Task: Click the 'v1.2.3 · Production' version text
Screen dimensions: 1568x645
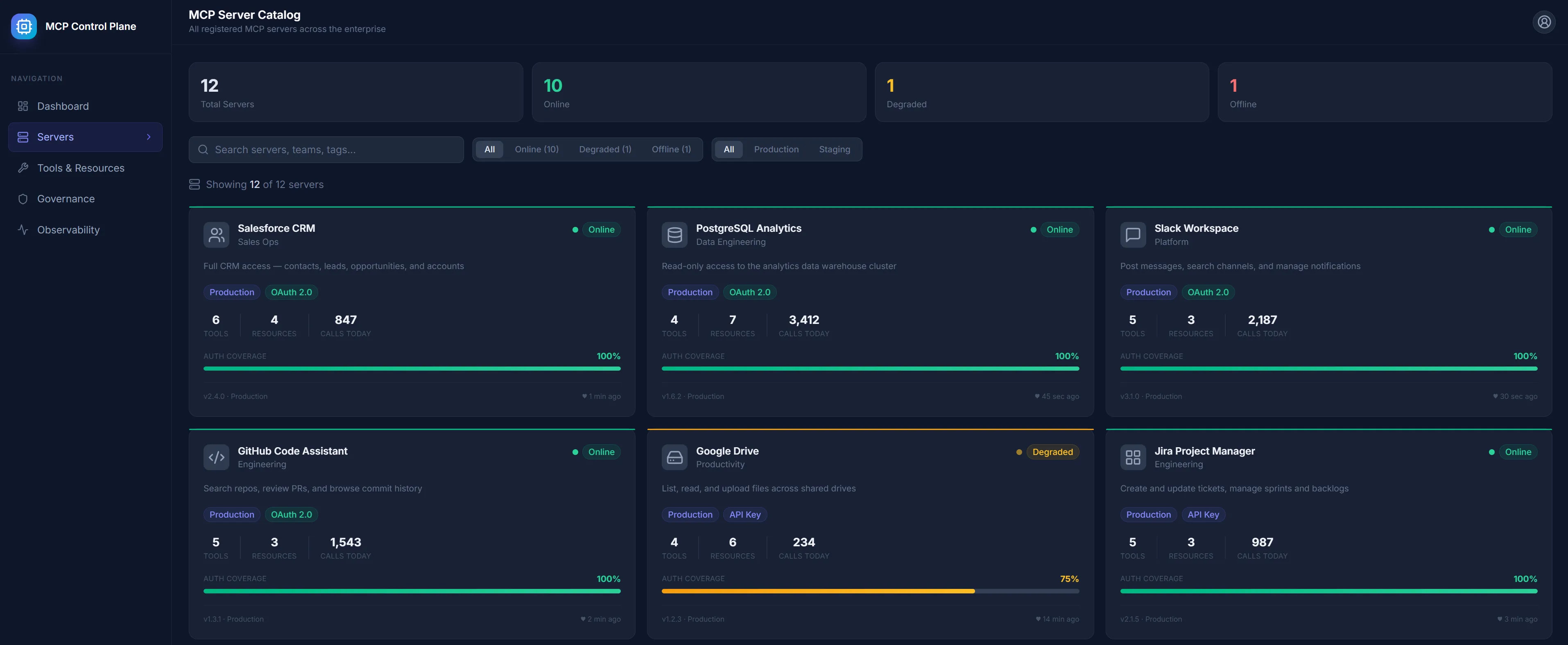Action: point(693,619)
